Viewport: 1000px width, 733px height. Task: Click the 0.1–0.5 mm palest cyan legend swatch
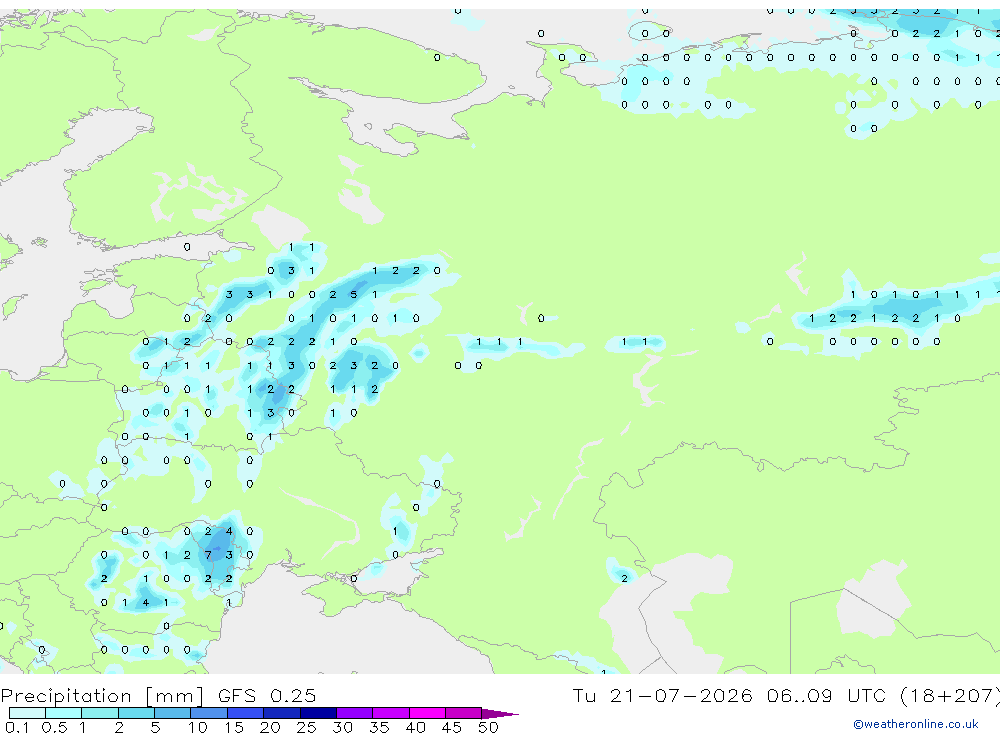coord(27,713)
